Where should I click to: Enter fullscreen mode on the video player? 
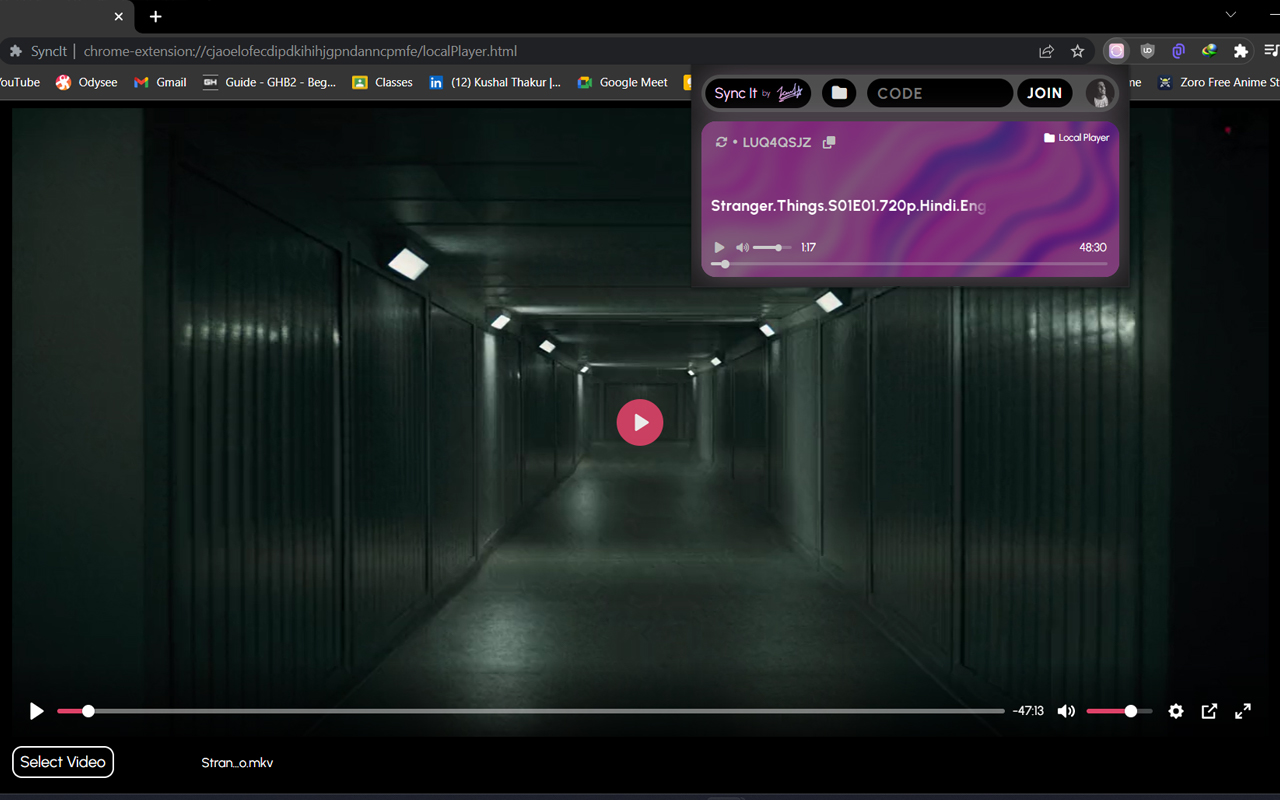point(1243,711)
